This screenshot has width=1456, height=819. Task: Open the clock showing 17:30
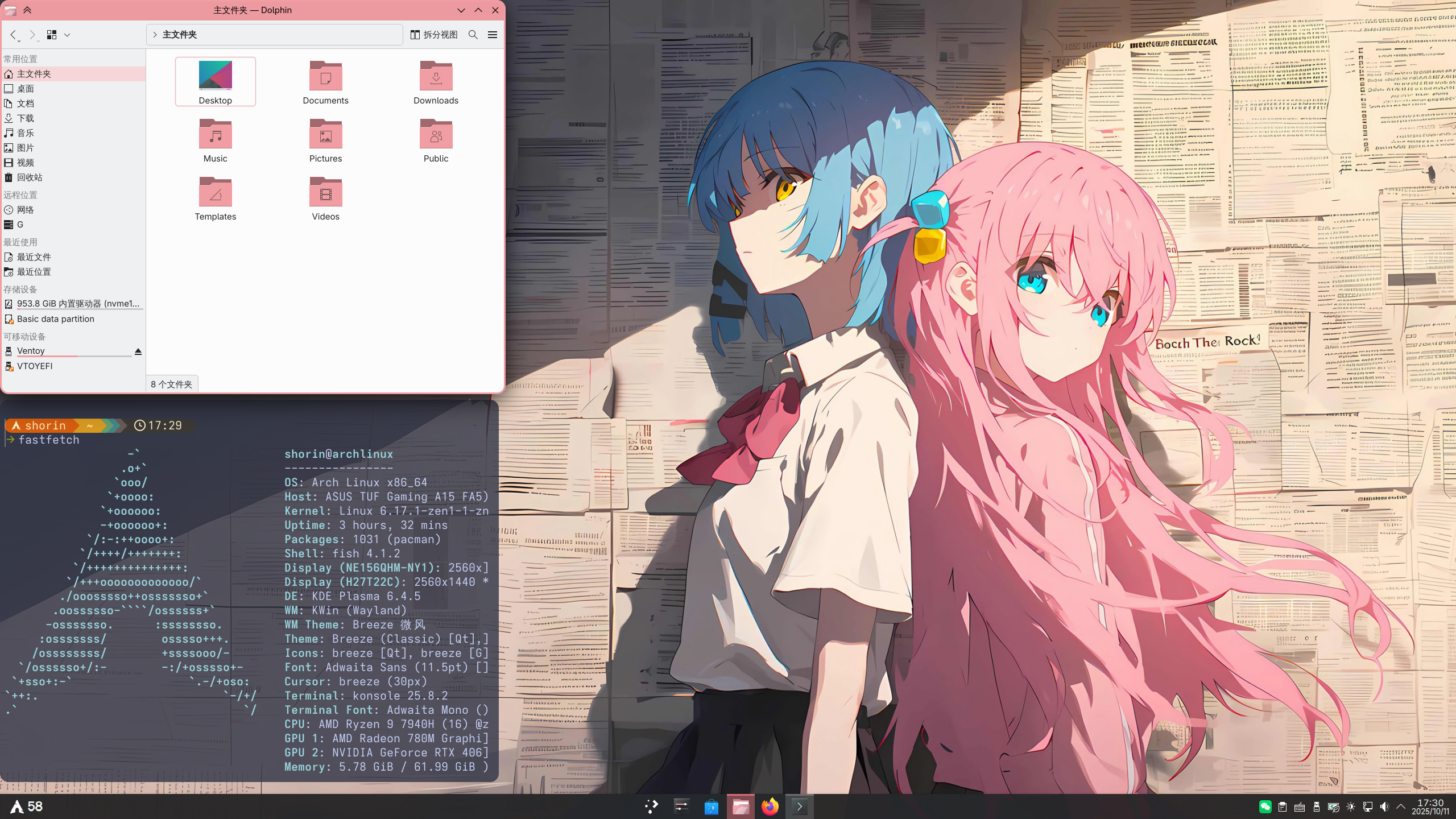[x=1430, y=806]
